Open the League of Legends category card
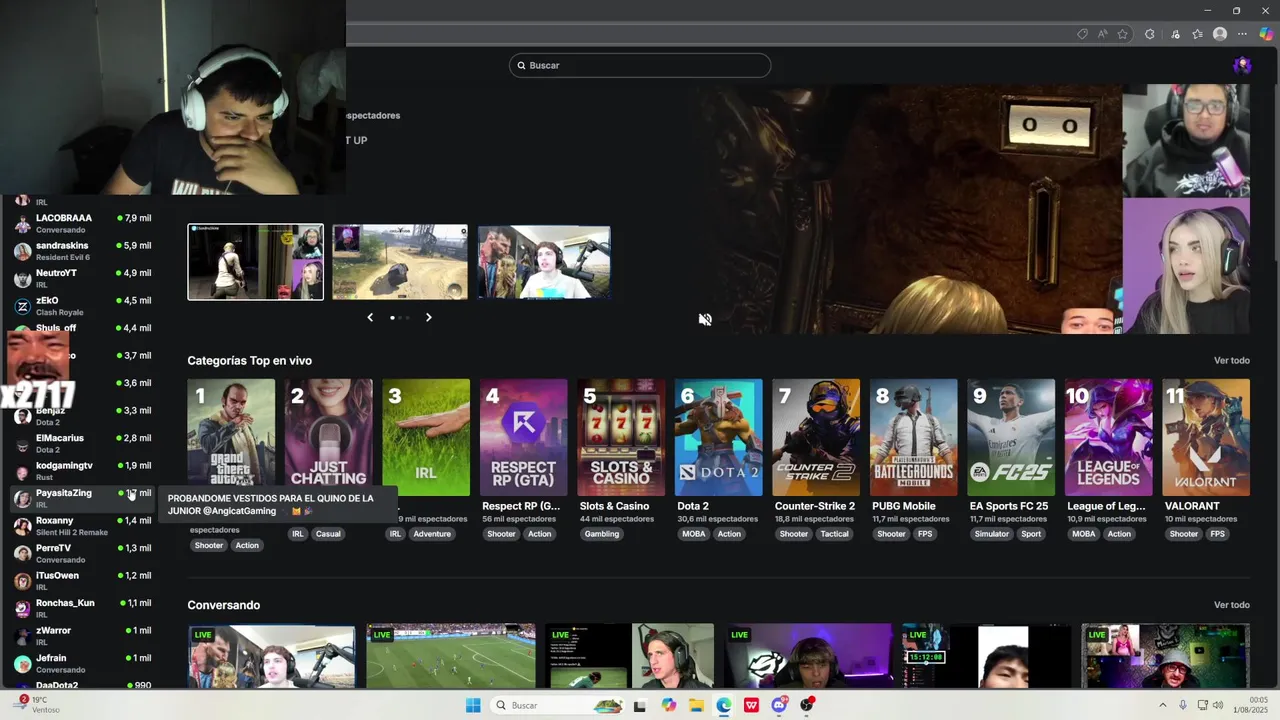This screenshot has height=720, width=1280. 1108,437
